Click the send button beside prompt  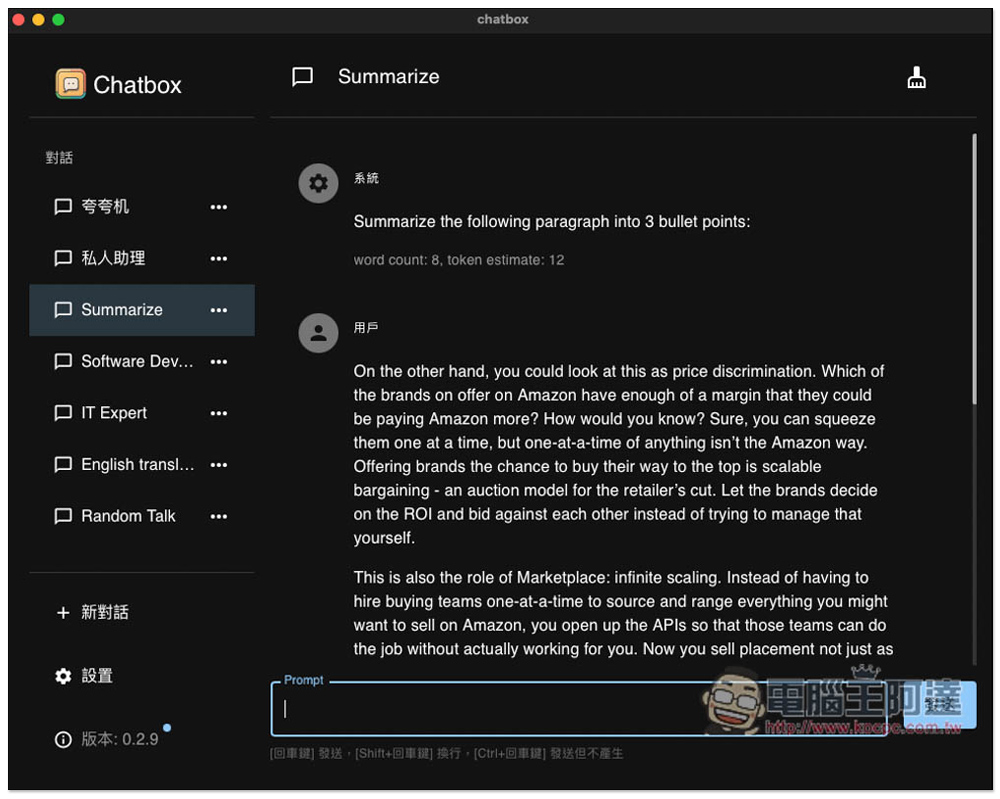click(940, 705)
